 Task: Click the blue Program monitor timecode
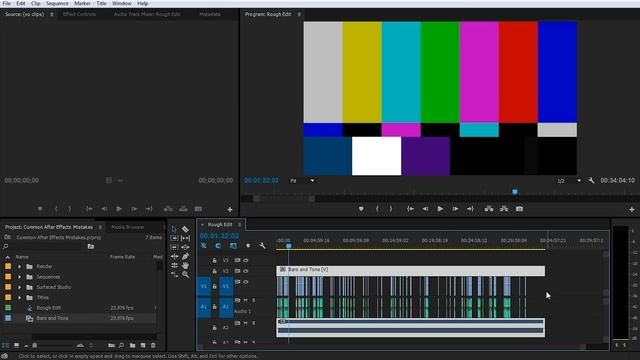[261, 180]
